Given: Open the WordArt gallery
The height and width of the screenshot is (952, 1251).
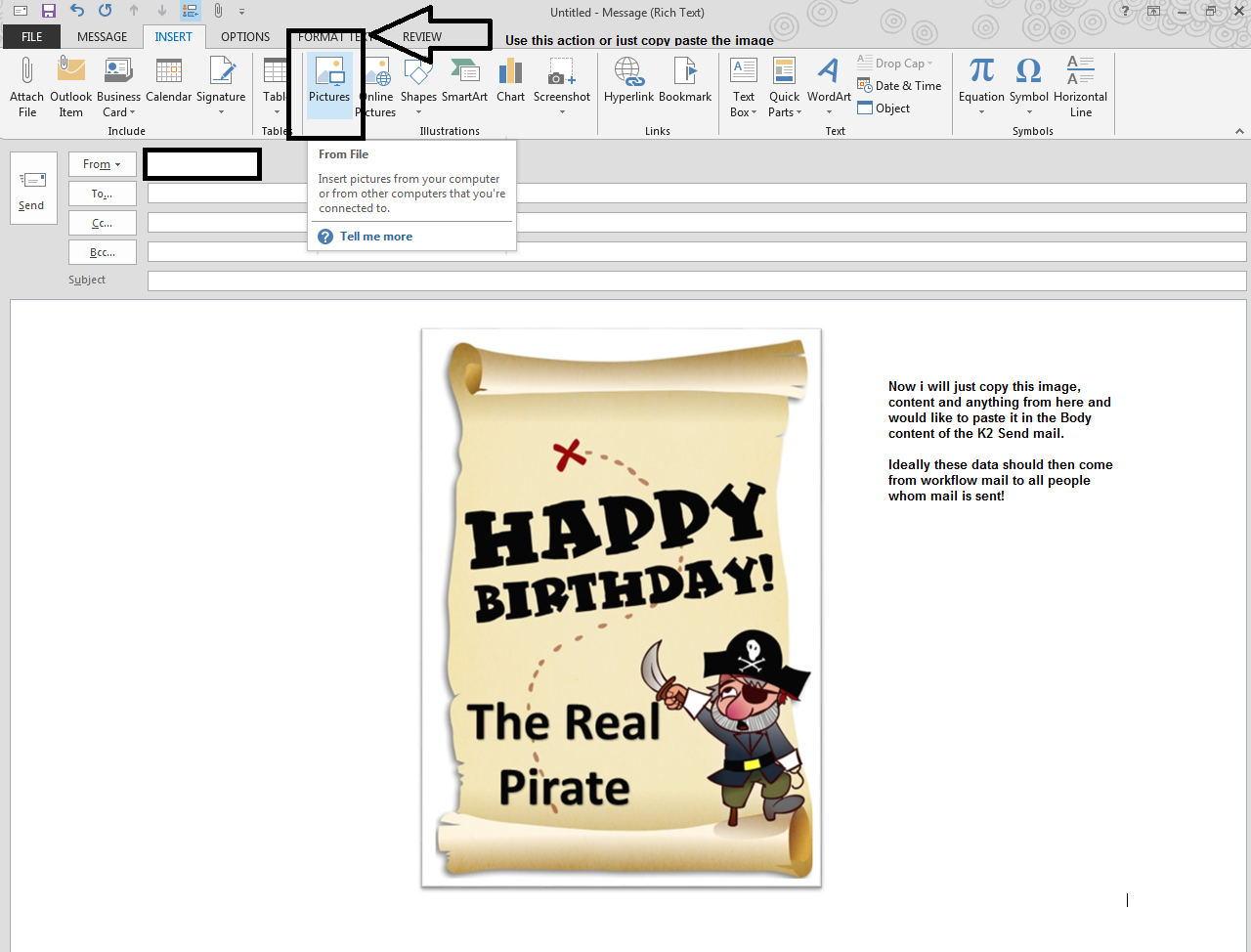Looking at the screenshot, I should [x=829, y=86].
